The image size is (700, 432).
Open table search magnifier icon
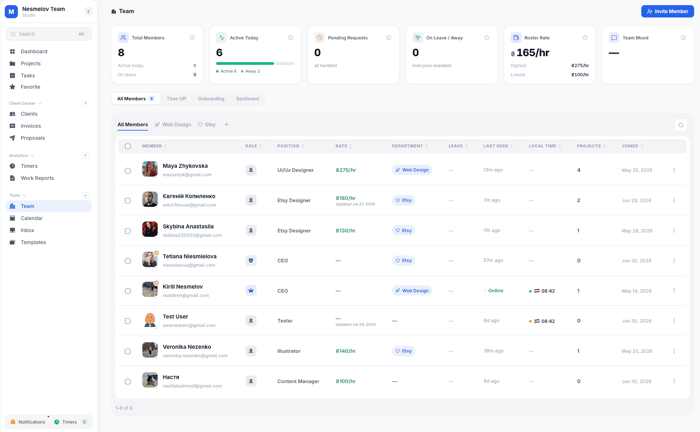point(680,125)
